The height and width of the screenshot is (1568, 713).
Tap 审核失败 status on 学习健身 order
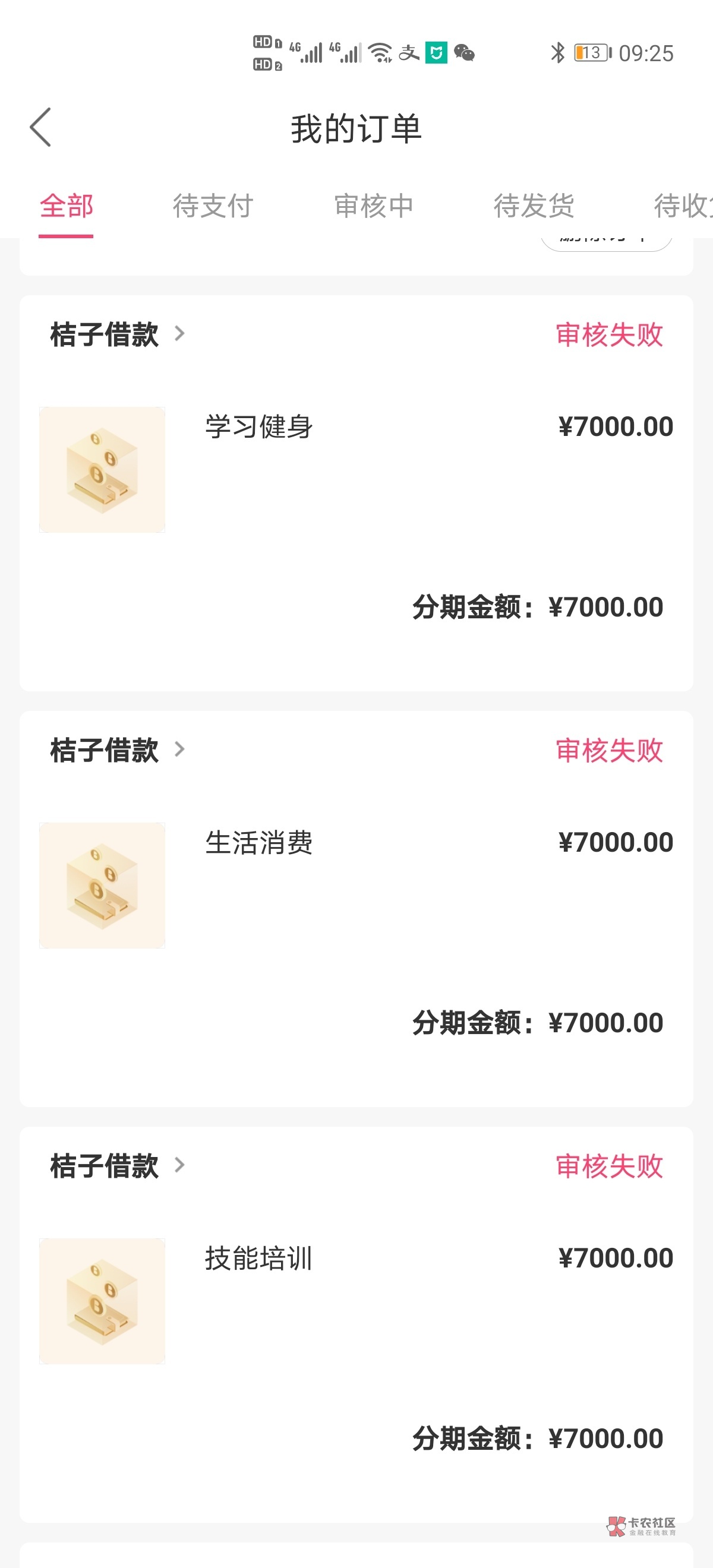pos(609,335)
